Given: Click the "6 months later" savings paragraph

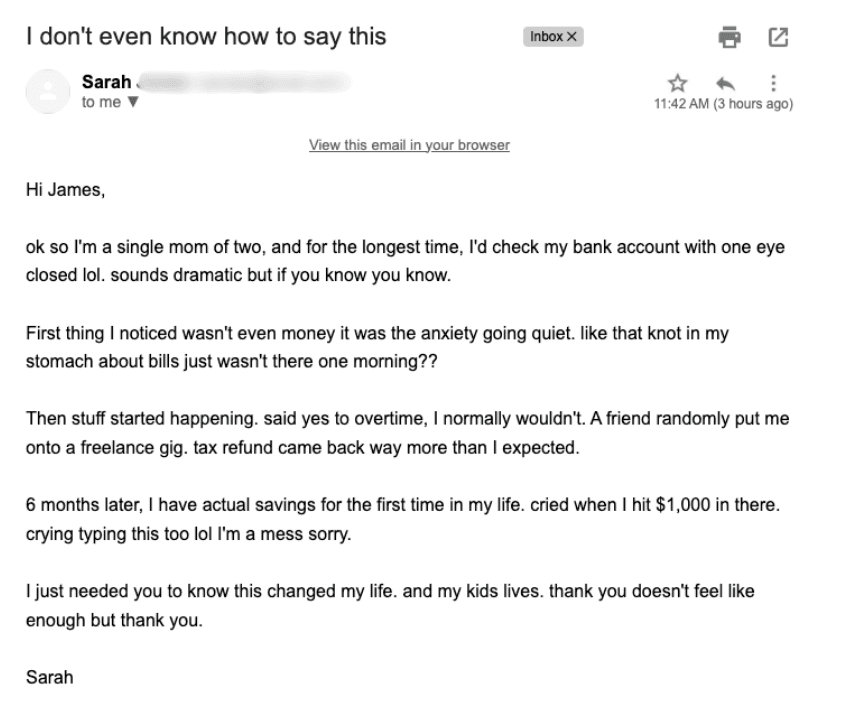Looking at the screenshot, I should pos(402,519).
